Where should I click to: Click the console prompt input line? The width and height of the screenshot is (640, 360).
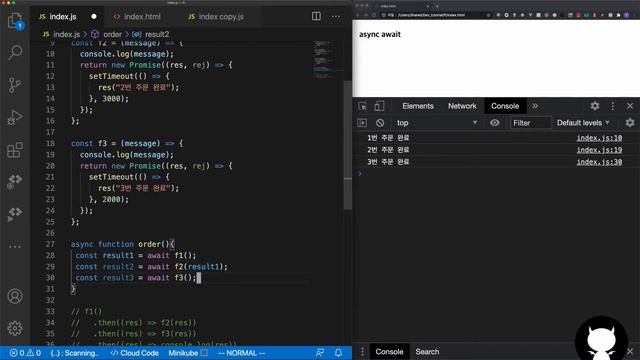(496, 174)
